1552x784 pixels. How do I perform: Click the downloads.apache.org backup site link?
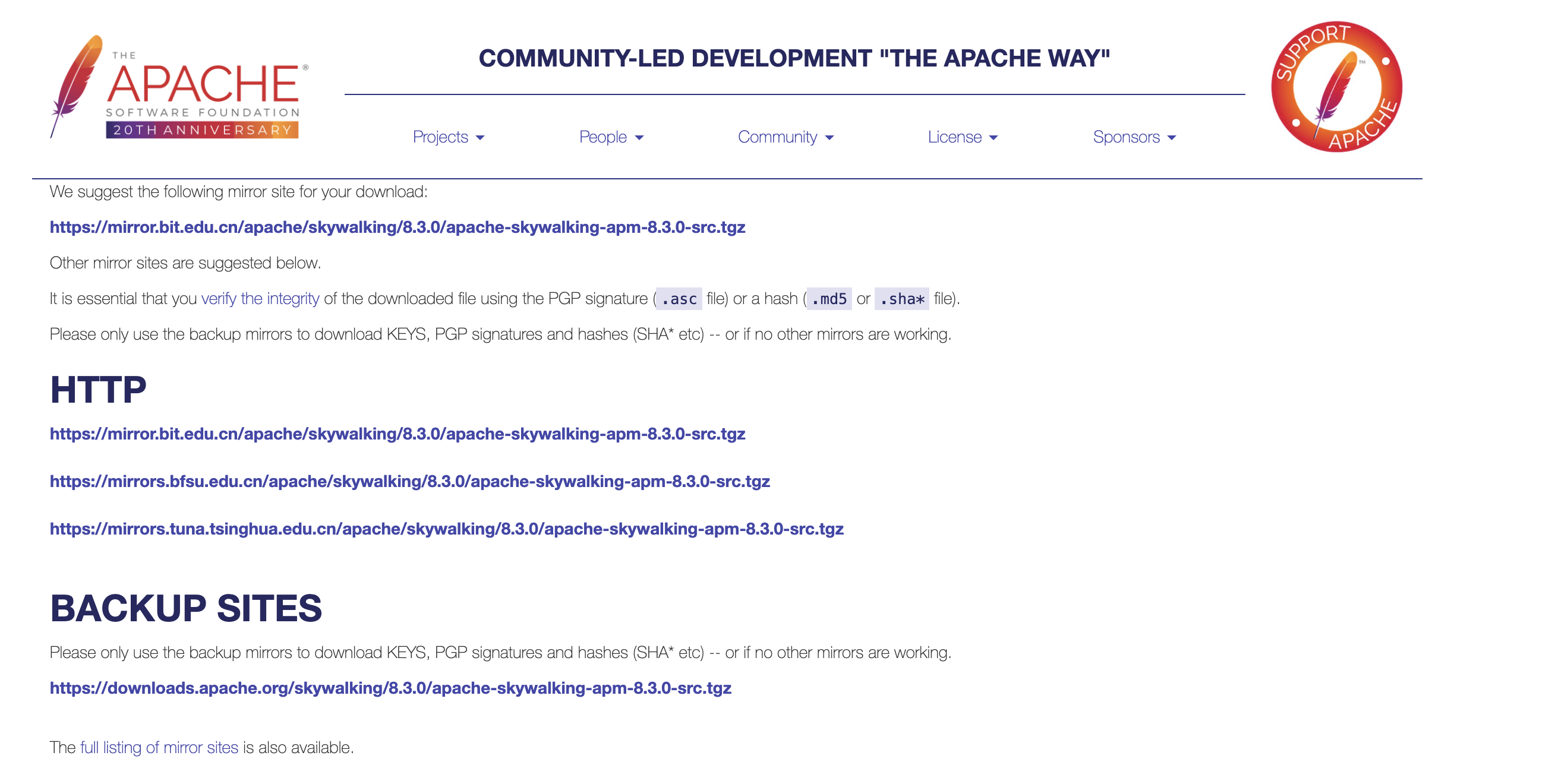(x=390, y=688)
